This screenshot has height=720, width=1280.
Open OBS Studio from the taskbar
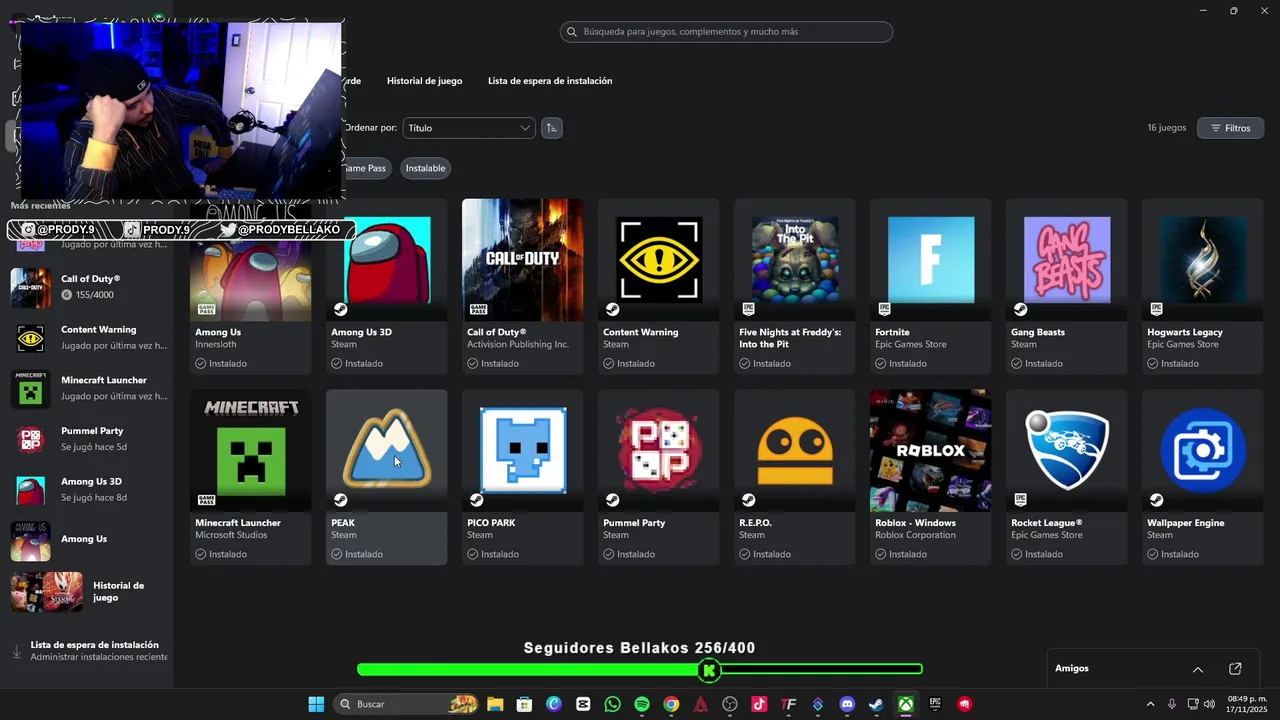point(730,704)
